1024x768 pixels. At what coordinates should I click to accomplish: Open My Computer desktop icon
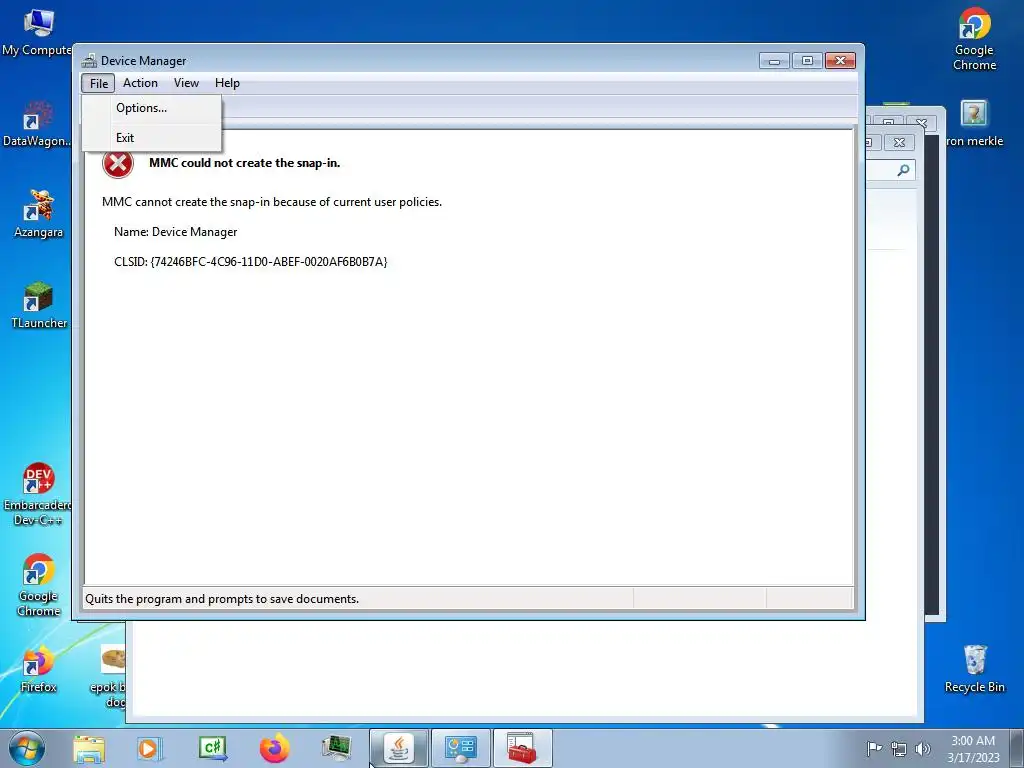click(38, 33)
